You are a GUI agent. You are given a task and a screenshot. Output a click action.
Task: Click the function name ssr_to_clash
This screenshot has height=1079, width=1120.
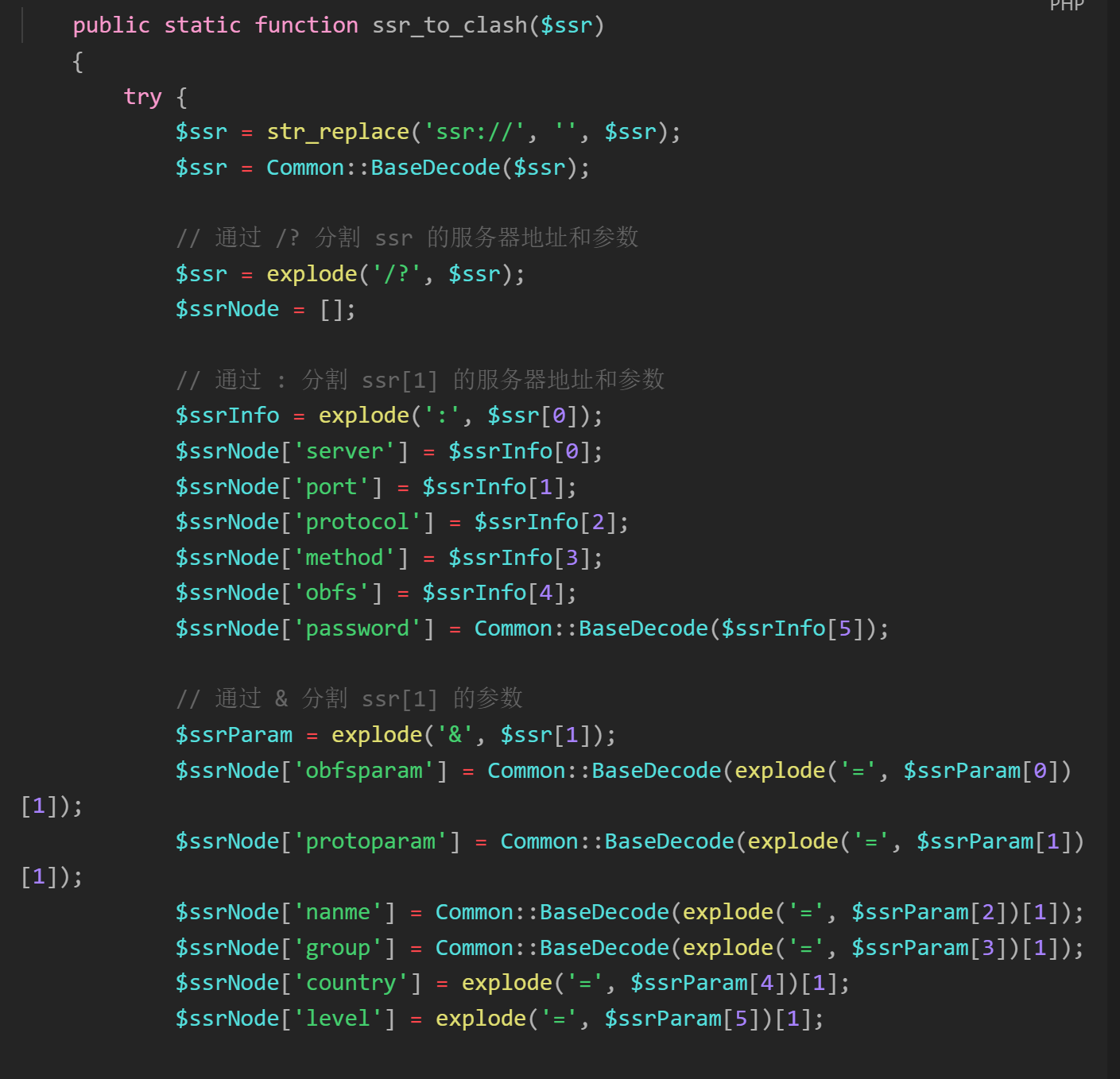point(450,25)
